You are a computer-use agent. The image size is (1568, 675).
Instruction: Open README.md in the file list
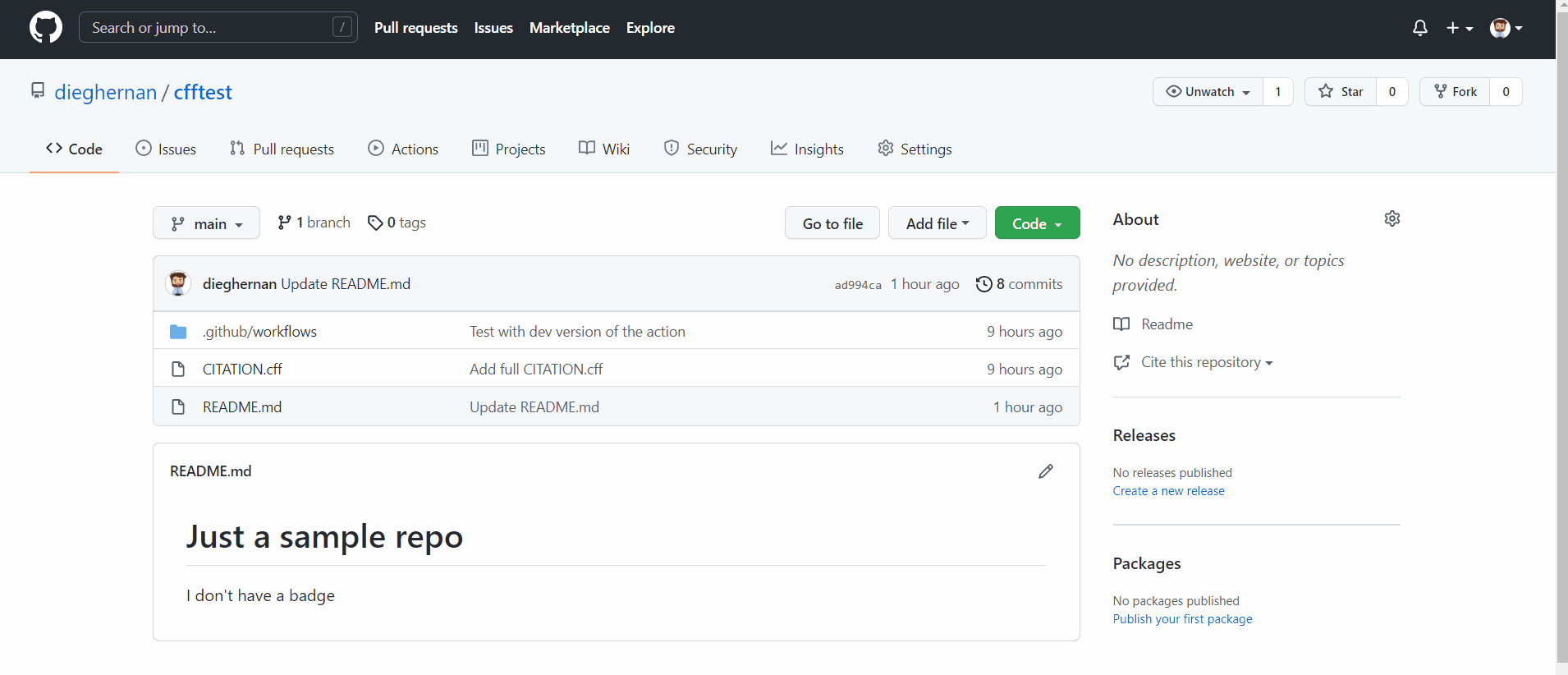tap(242, 406)
